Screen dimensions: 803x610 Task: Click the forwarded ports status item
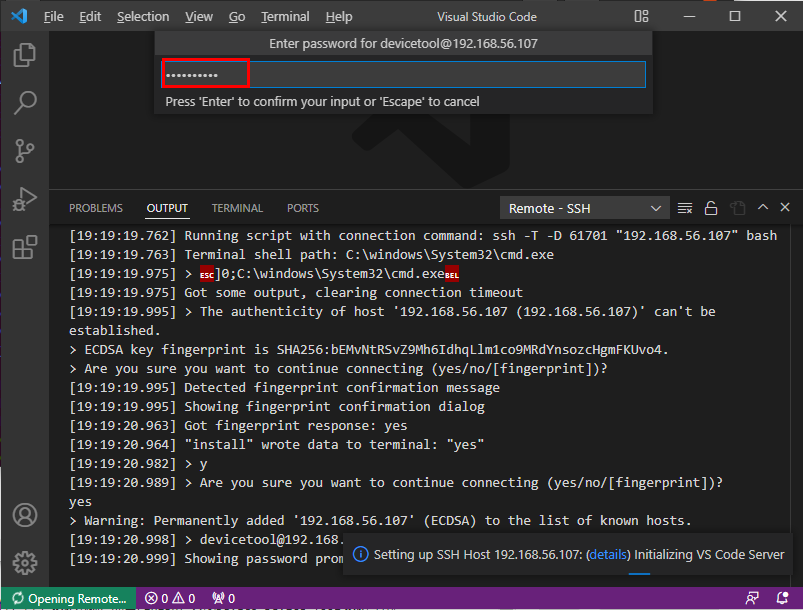coord(223,598)
